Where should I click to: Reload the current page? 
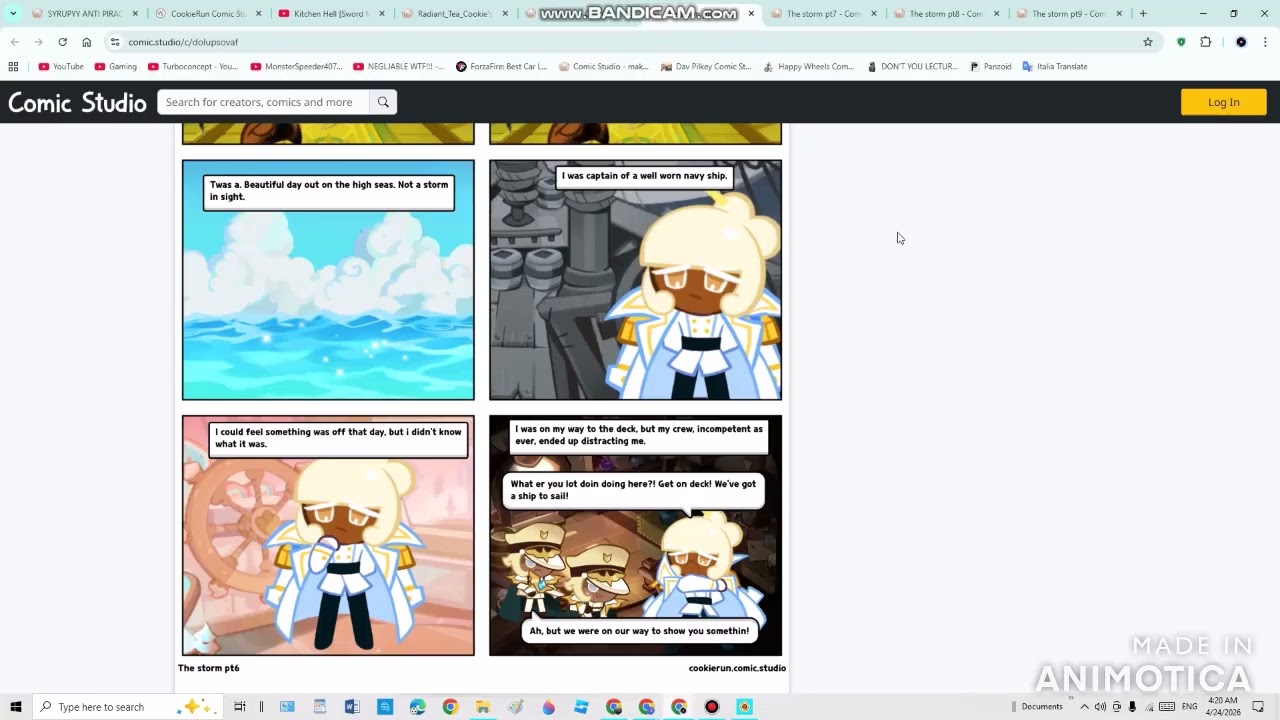point(62,42)
